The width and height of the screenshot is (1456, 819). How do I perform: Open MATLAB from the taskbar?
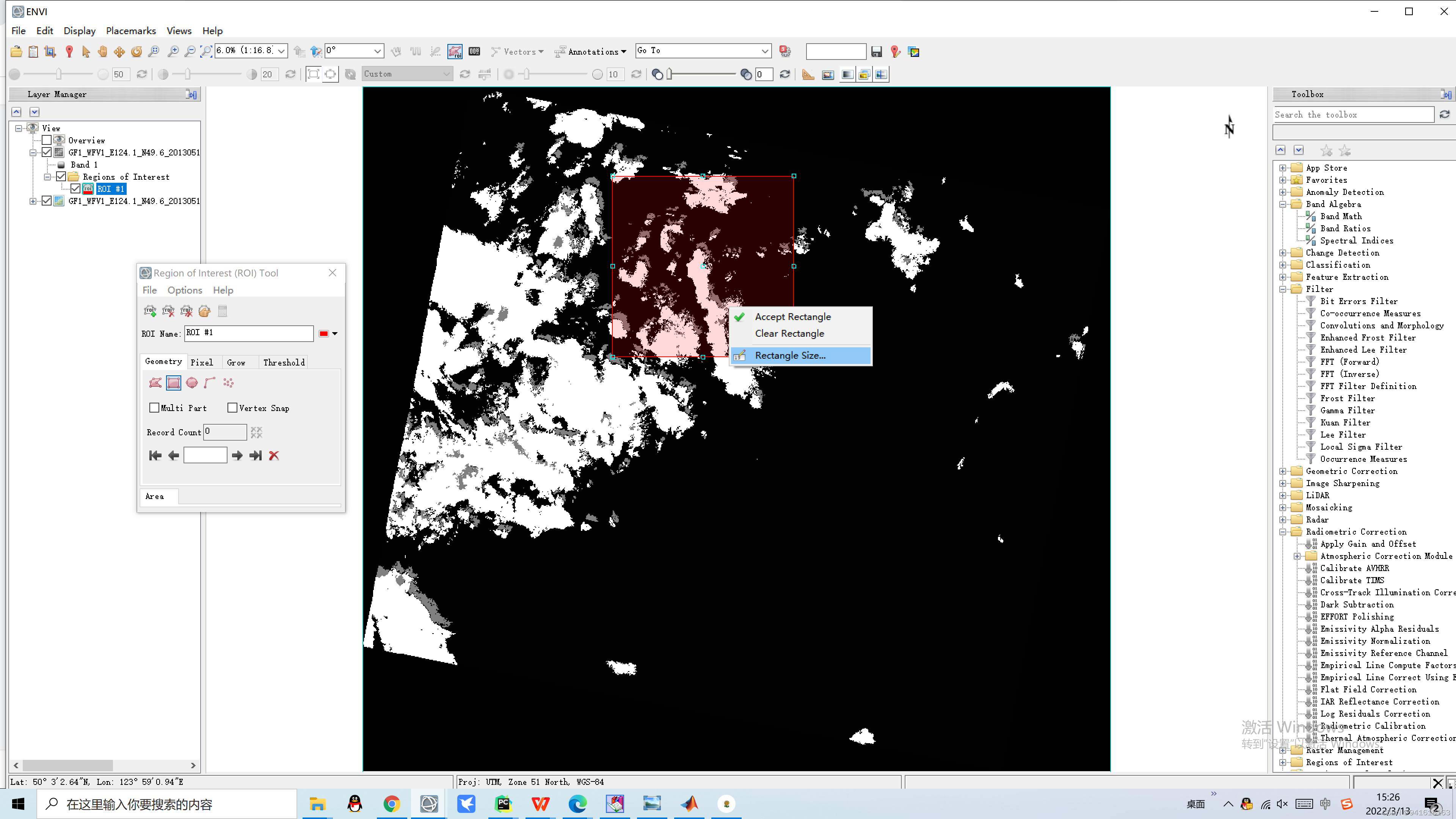pos(690,804)
